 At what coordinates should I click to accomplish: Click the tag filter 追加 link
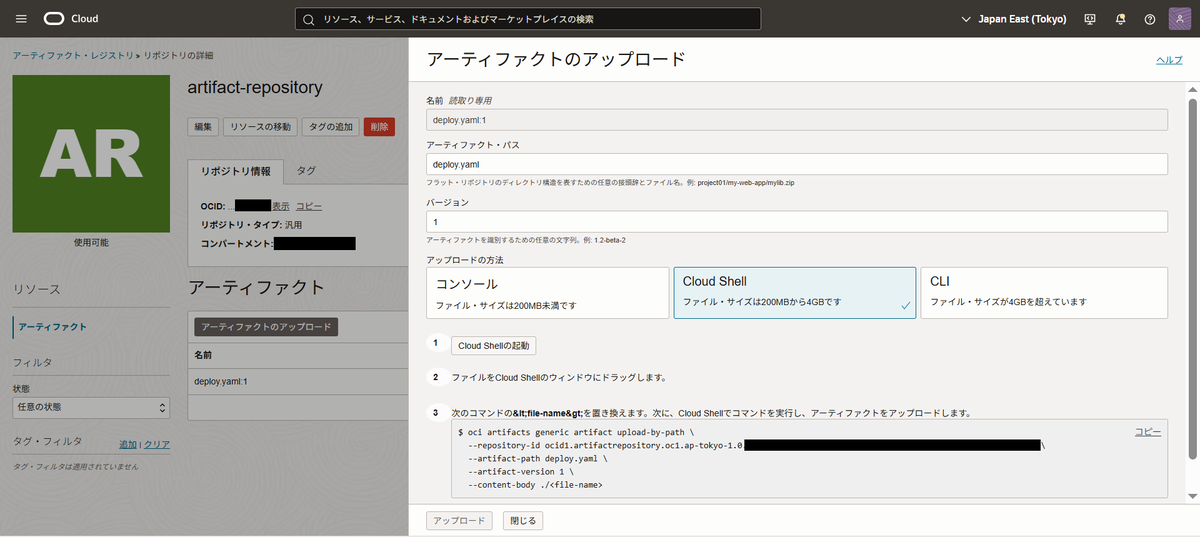(x=128, y=443)
